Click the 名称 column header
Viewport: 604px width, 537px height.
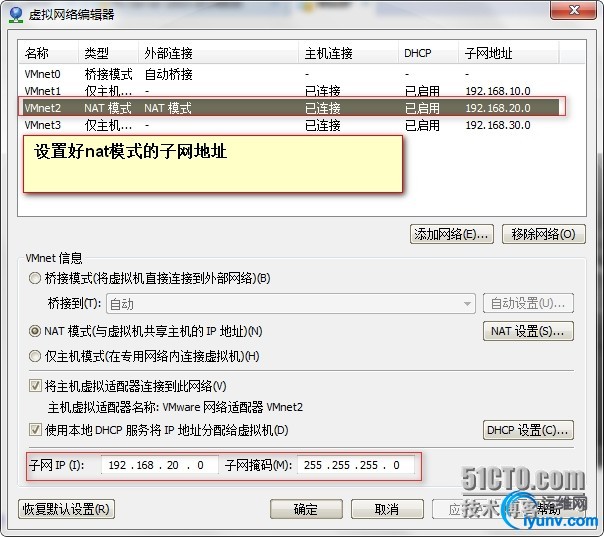pyautogui.click(x=49, y=53)
